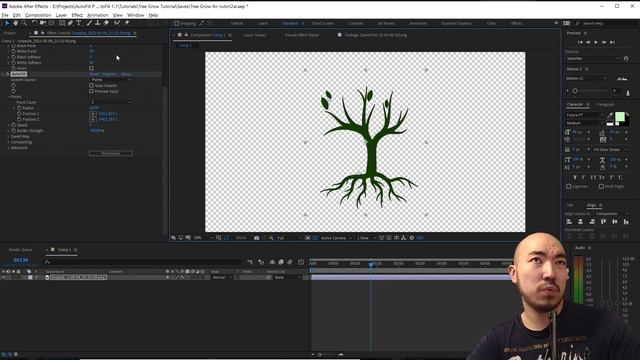Align layers horizontally to center
This screenshot has height=360, width=640.
point(580,222)
